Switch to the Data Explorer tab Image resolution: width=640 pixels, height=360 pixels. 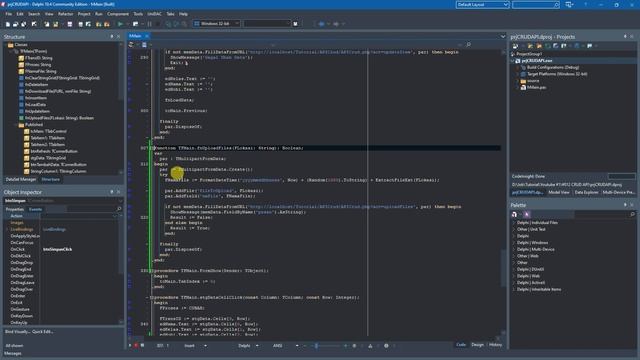click(x=586, y=192)
